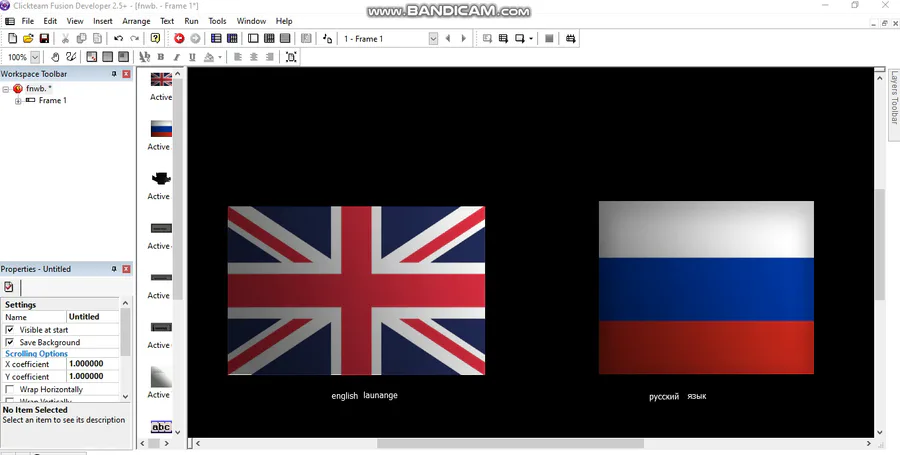Image resolution: width=900 pixels, height=455 pixels.
Task: Click the Underline U formatting icon
Action: pyautogui.click(x=192, y=57)
